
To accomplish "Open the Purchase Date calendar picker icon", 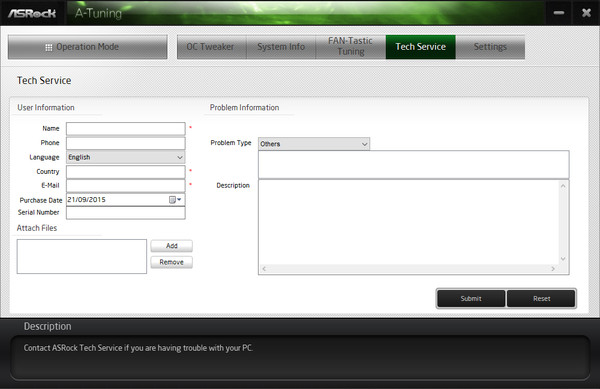I will [175, 199].
